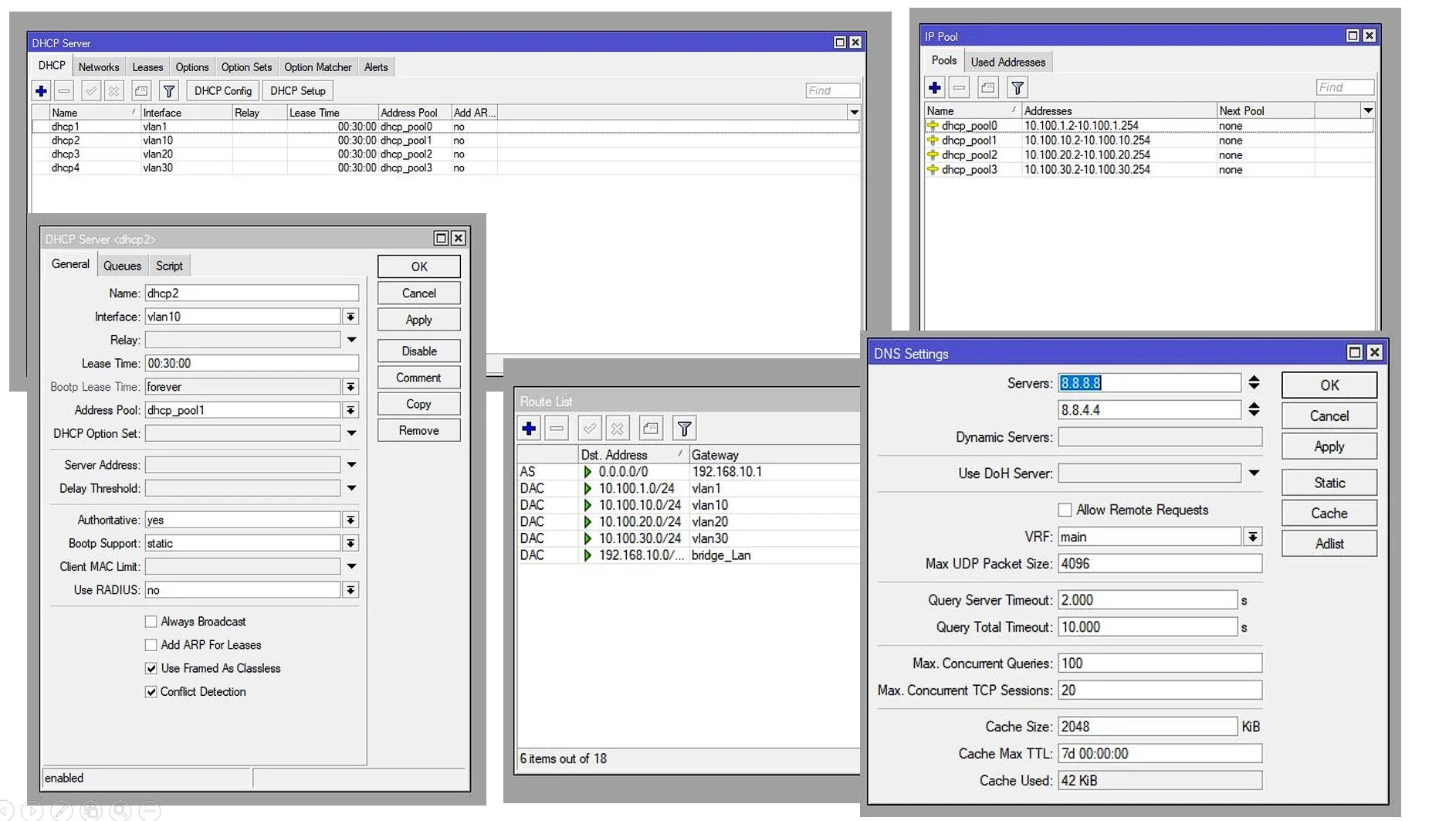Uncheck Use Framed As Classless
The image size is (1456, 821).
(151, 669)
